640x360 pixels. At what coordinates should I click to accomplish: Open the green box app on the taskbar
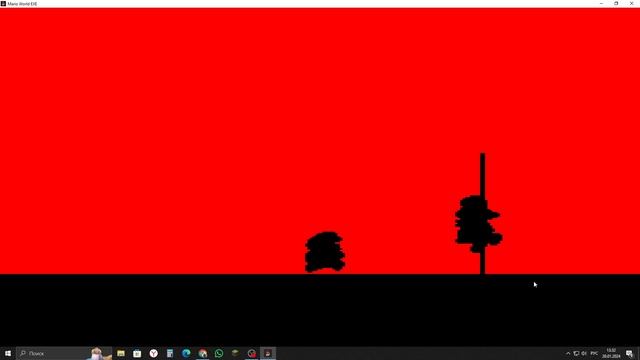pyautogui.click(x=235, y=353)
